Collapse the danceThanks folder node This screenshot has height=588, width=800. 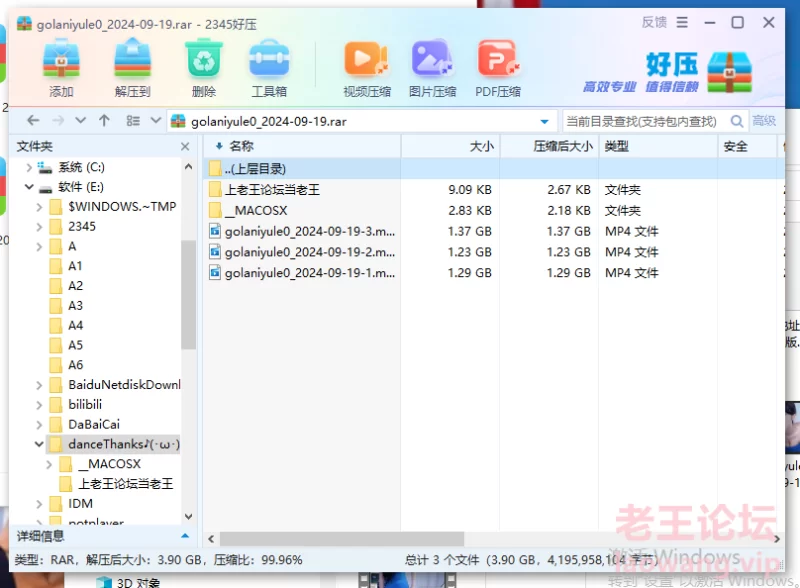tap(39, 444)
